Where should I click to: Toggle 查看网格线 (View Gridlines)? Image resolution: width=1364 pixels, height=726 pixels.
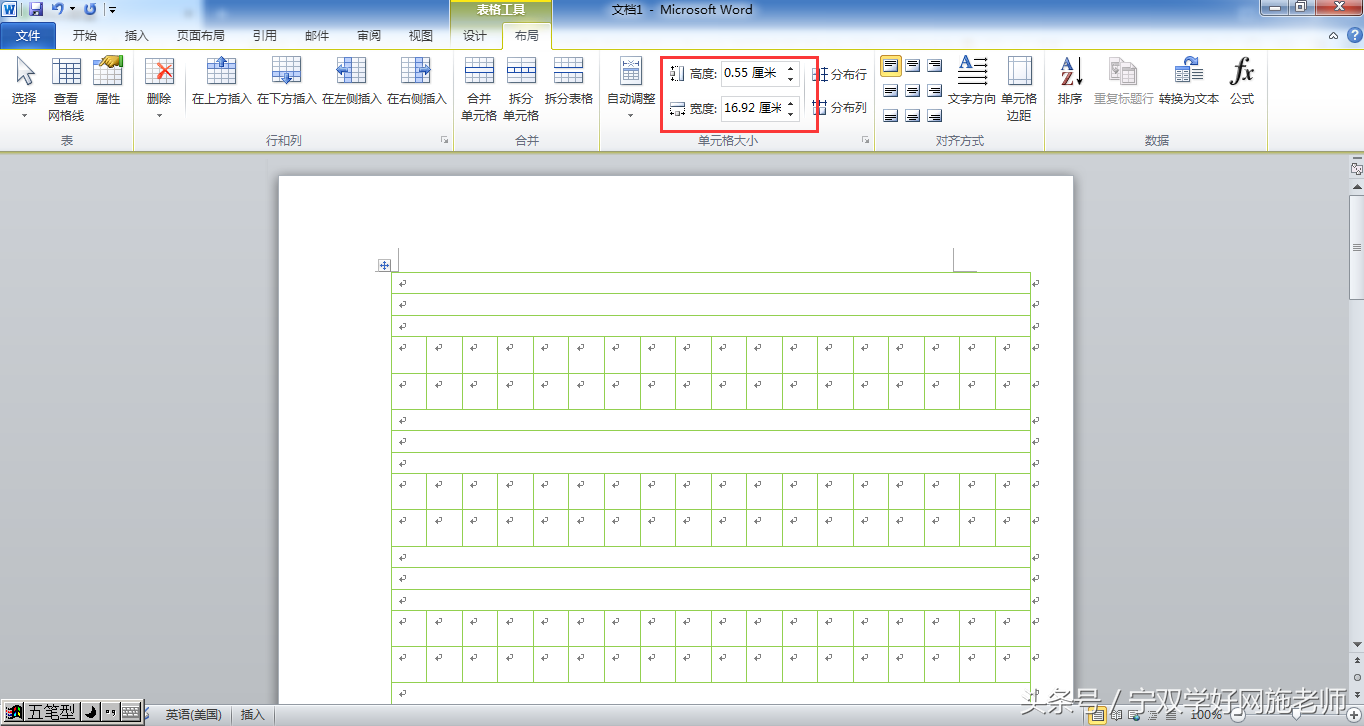click(66, 88)
